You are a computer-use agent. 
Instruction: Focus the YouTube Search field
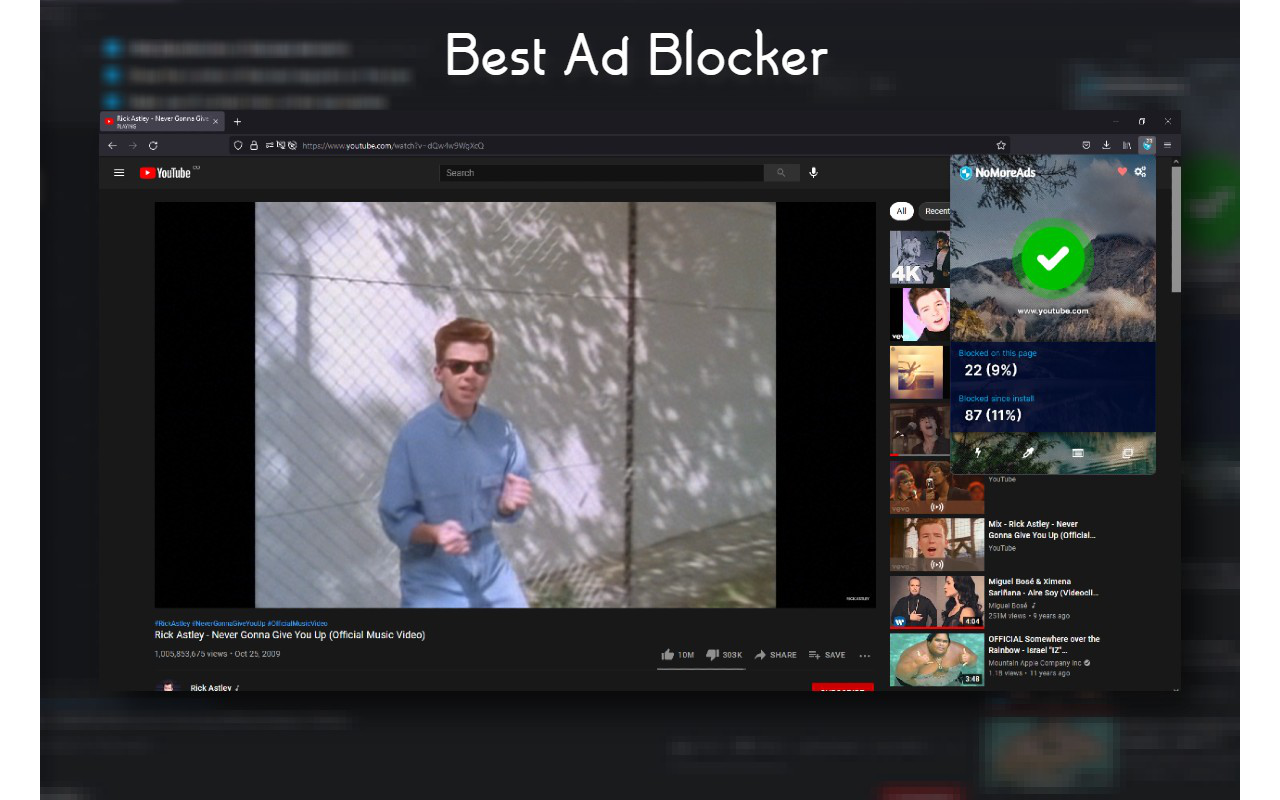[x=601, y=173]
